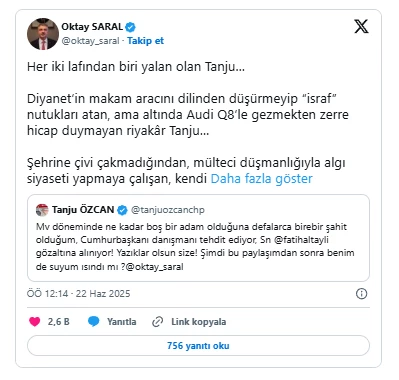Click the 756 yanıtı oku button

[198, 346]
